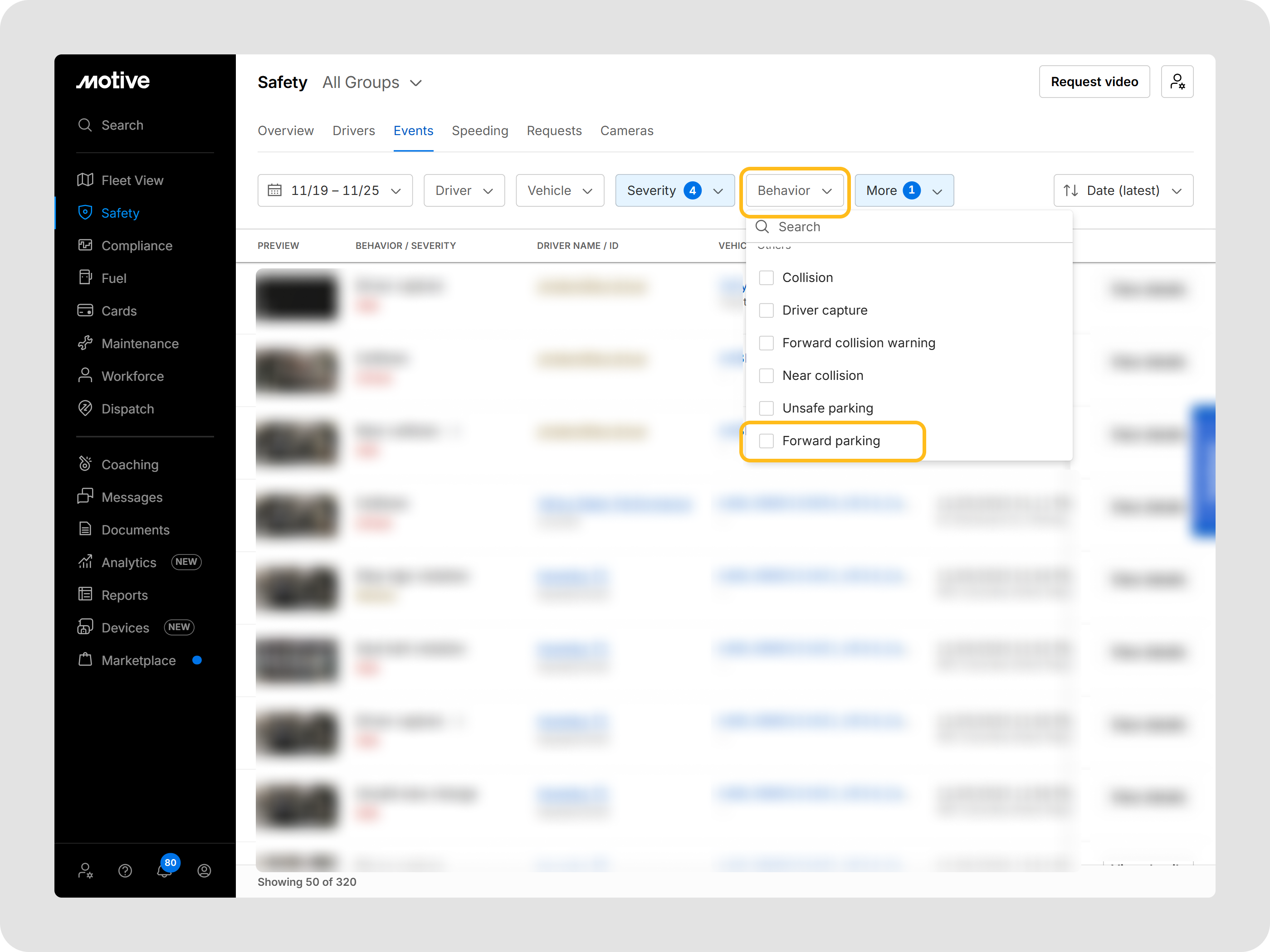The image size is (1270, 952).
Task: Go to the Cameras tab
Action: click(626, 131)
